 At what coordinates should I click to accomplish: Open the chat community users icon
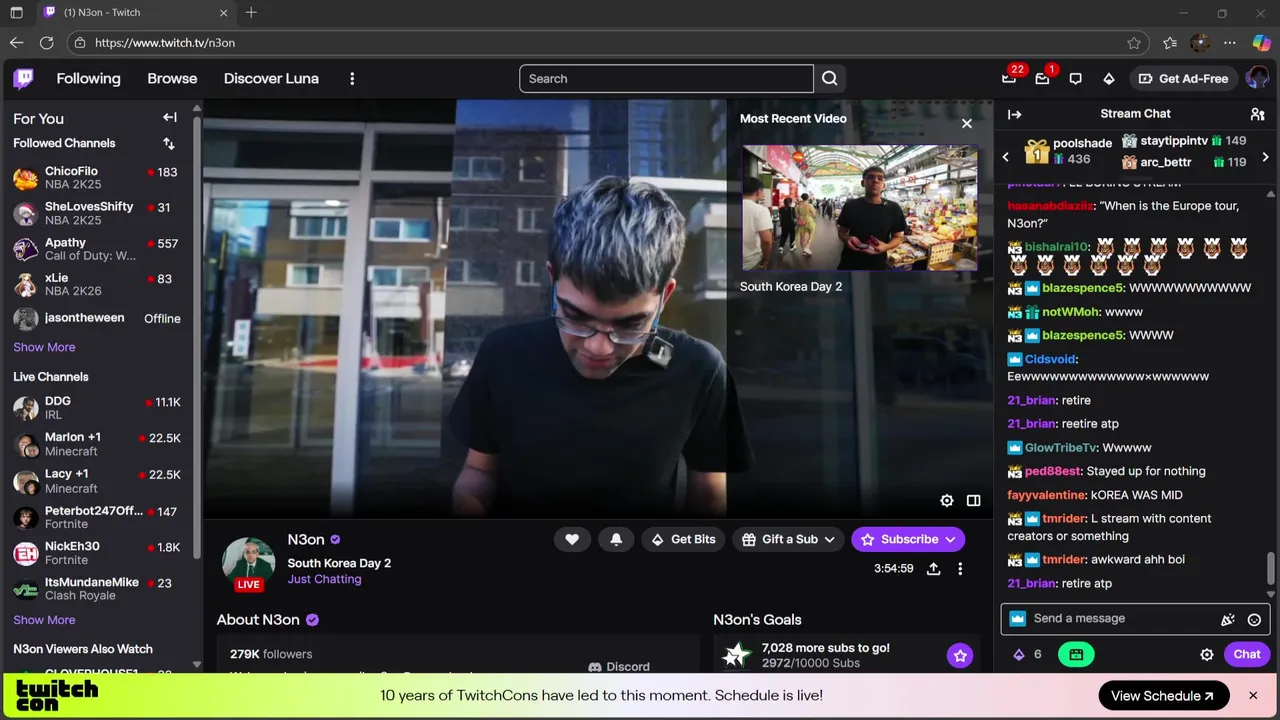click(x=1257, y=114)
